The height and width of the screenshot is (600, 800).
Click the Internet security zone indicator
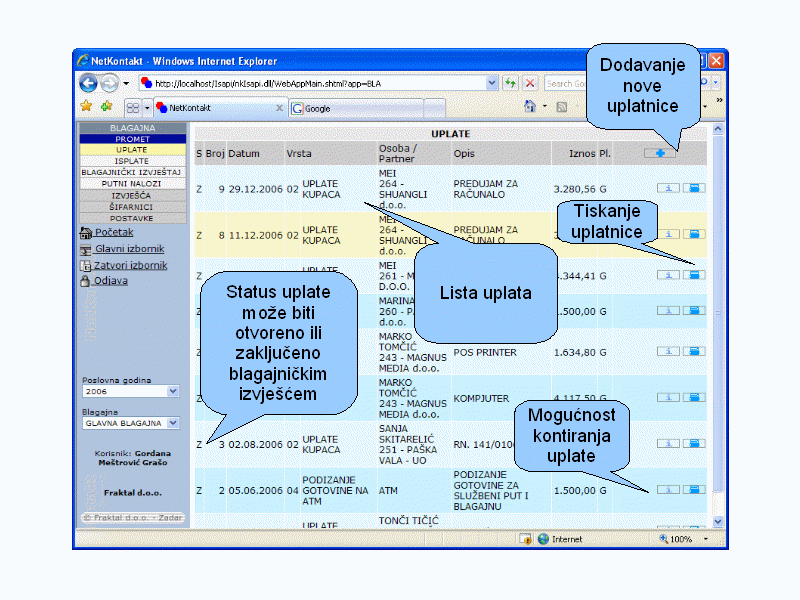[x=560, y=539]
